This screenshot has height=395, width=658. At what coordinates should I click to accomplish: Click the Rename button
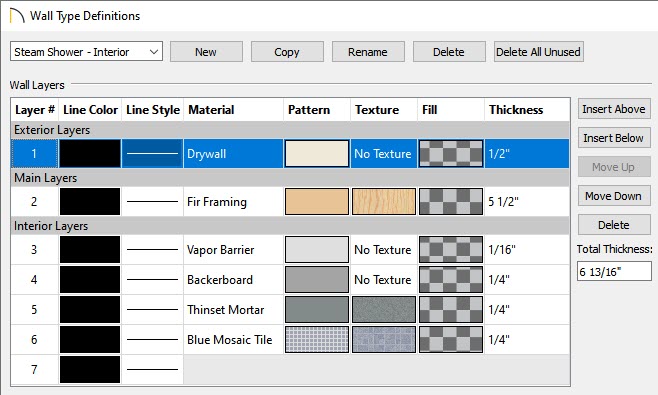click(x=368, y=52)
